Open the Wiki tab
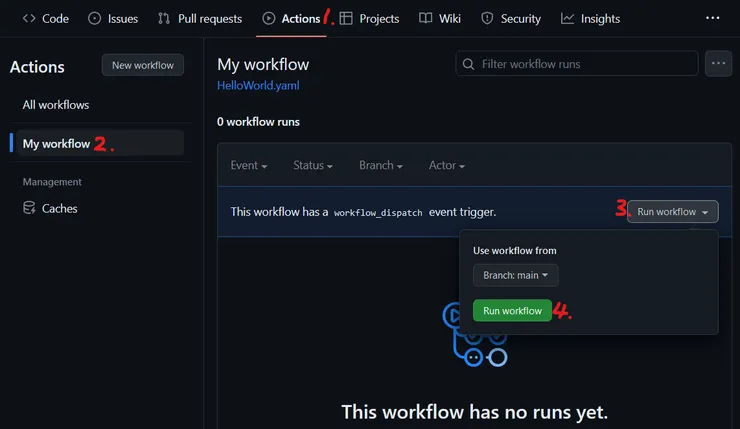Image resolution: width=740 pixels, height=429 pixels. (440, 18)
